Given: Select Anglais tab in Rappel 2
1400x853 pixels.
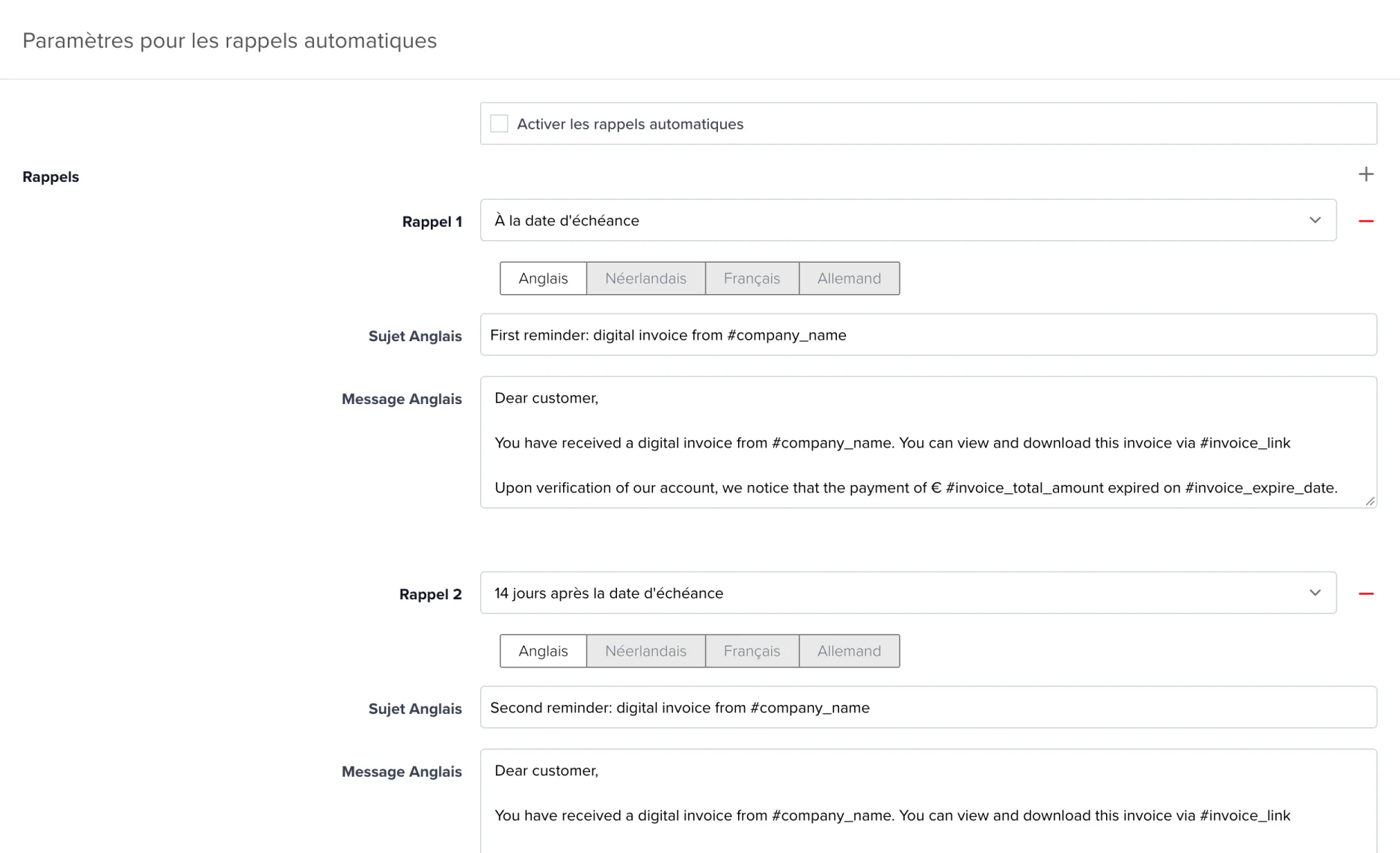Looking at the screenshot, I should pyautogui.click(x=543, y=651).
